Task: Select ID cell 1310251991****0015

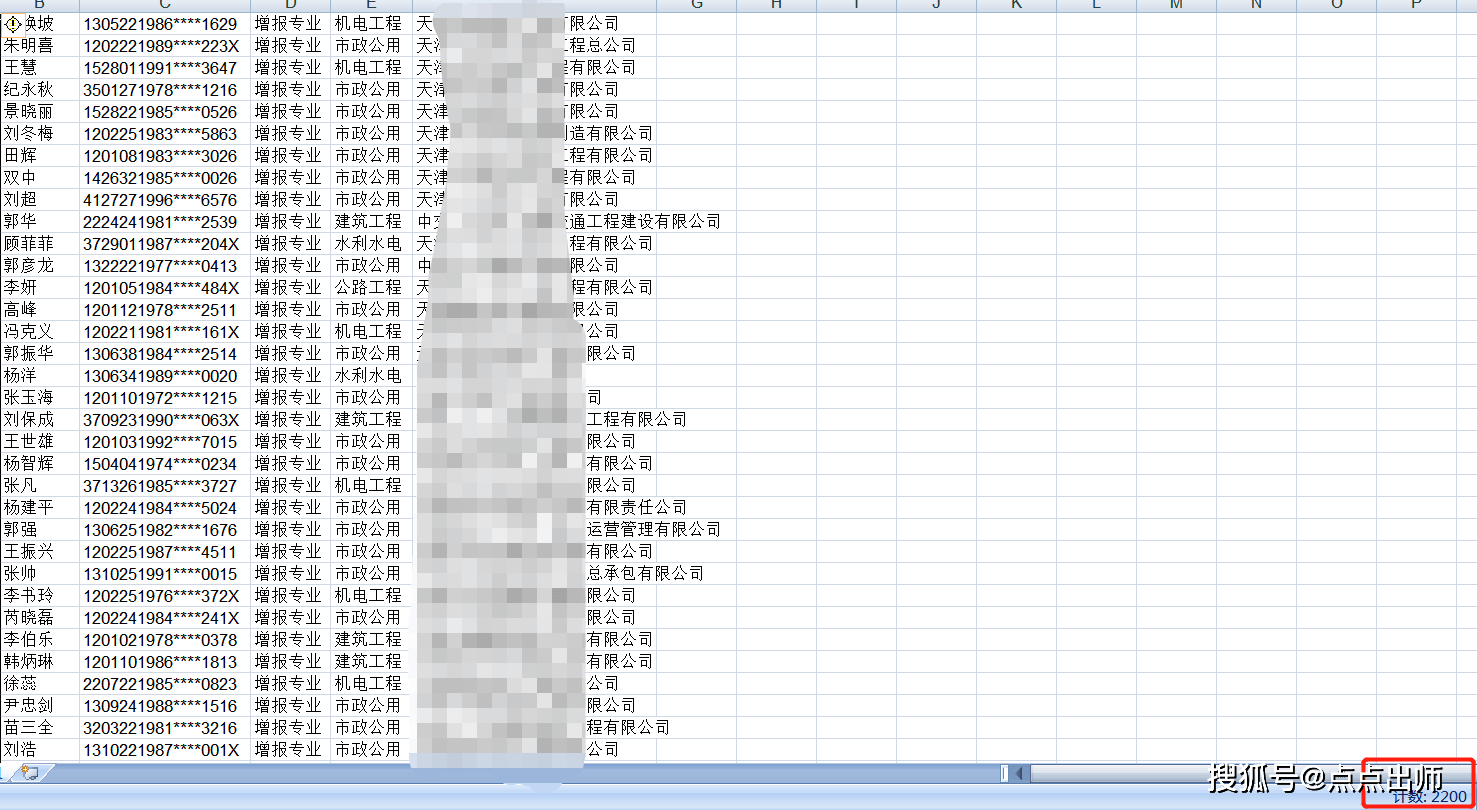Action: (165, 573)
